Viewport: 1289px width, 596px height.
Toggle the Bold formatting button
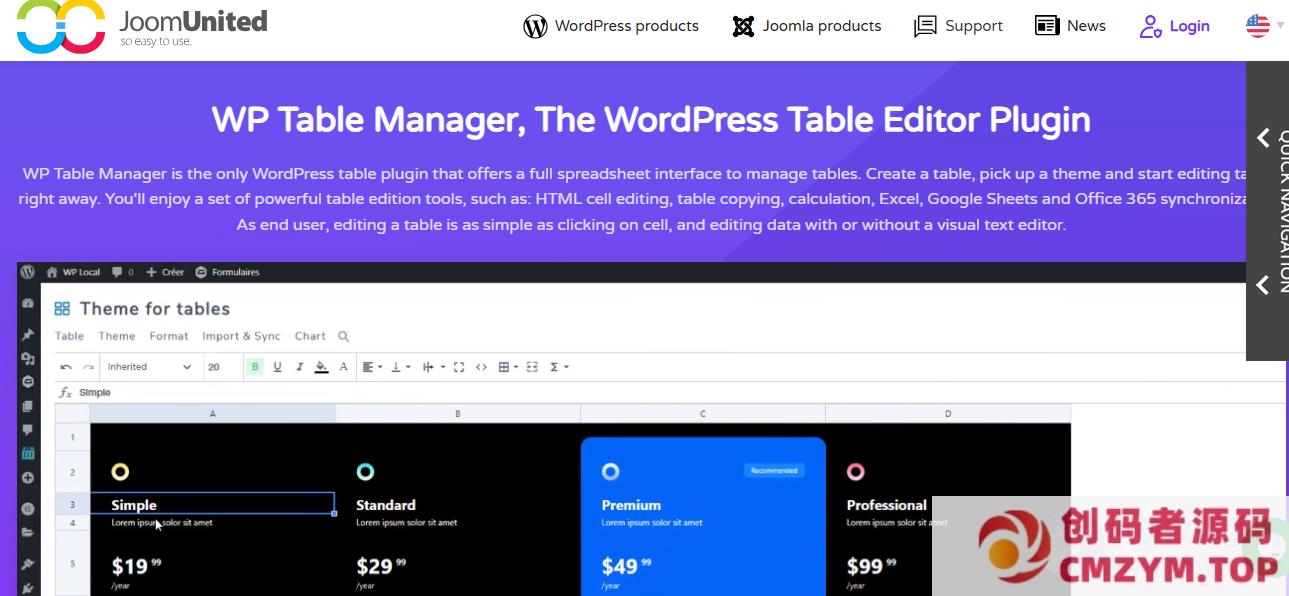click(x=255, y=367)
